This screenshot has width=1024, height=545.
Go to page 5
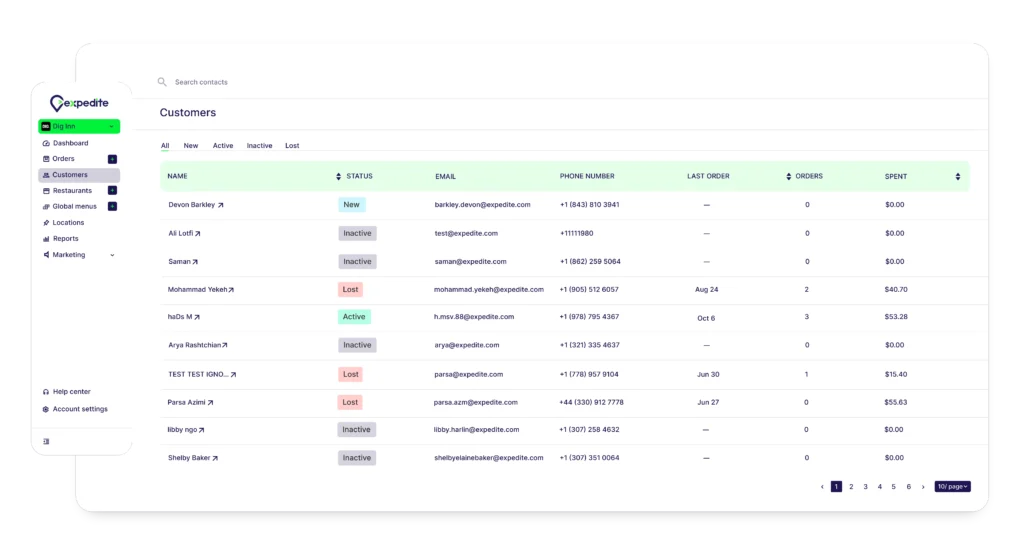pos(893,487)
